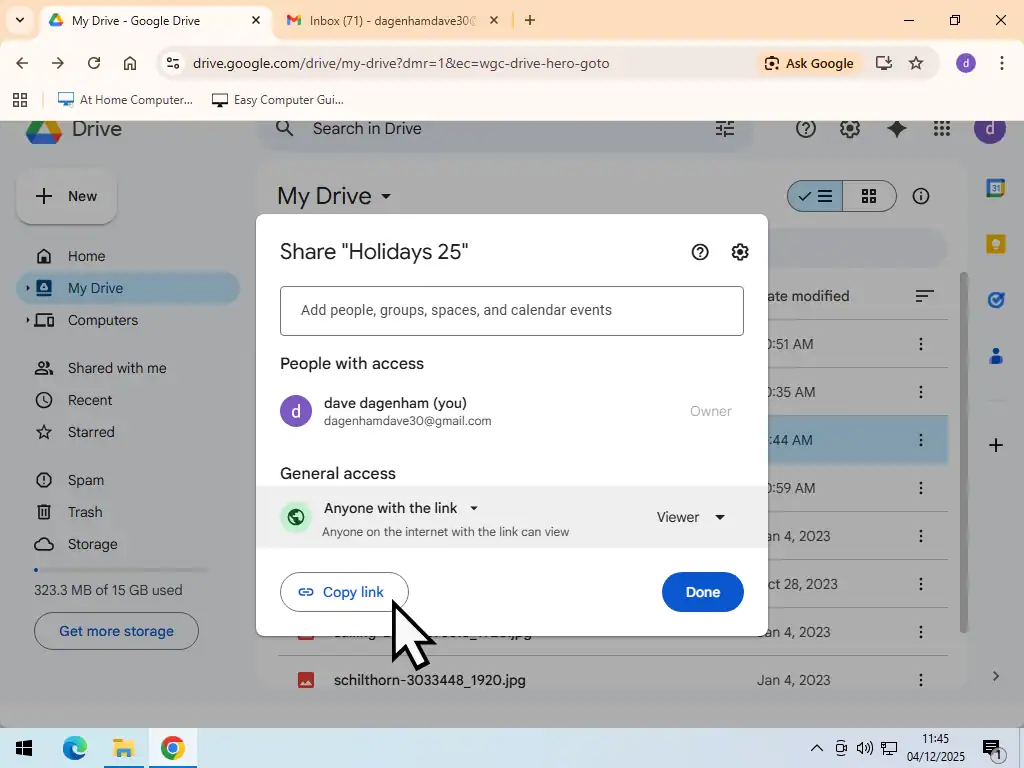1024x768 pixels.
Task: Change the Viewer permission dropdown
Action: point(691,517)
